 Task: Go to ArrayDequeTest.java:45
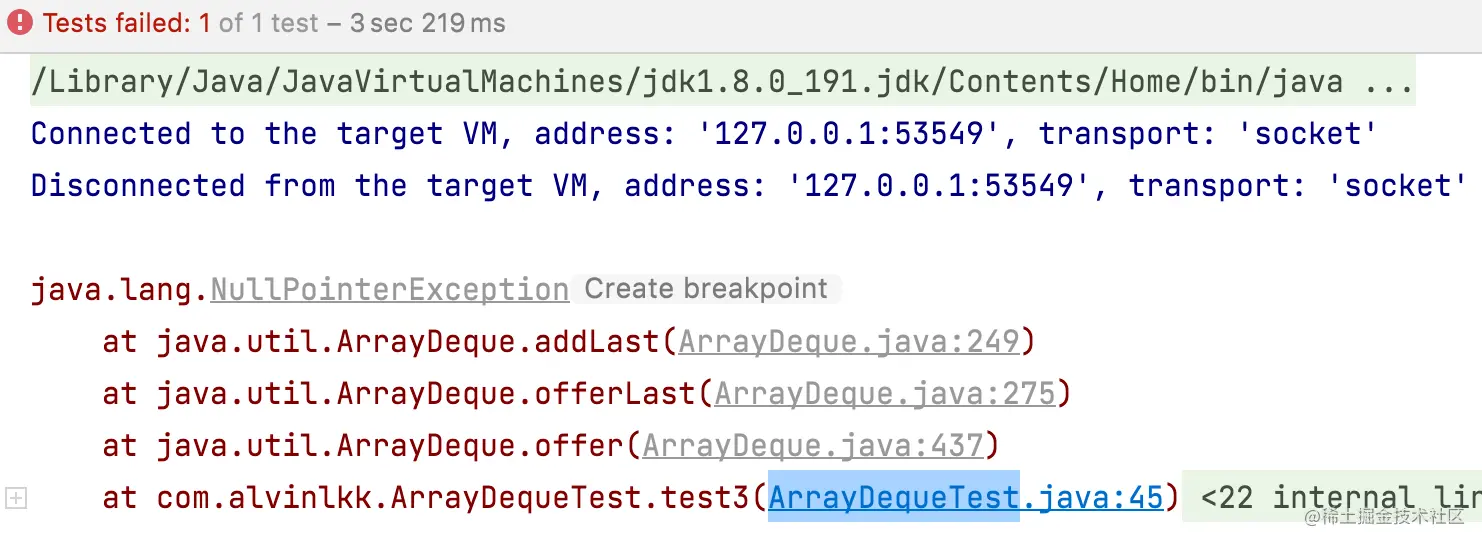click(x=966, y=497)
